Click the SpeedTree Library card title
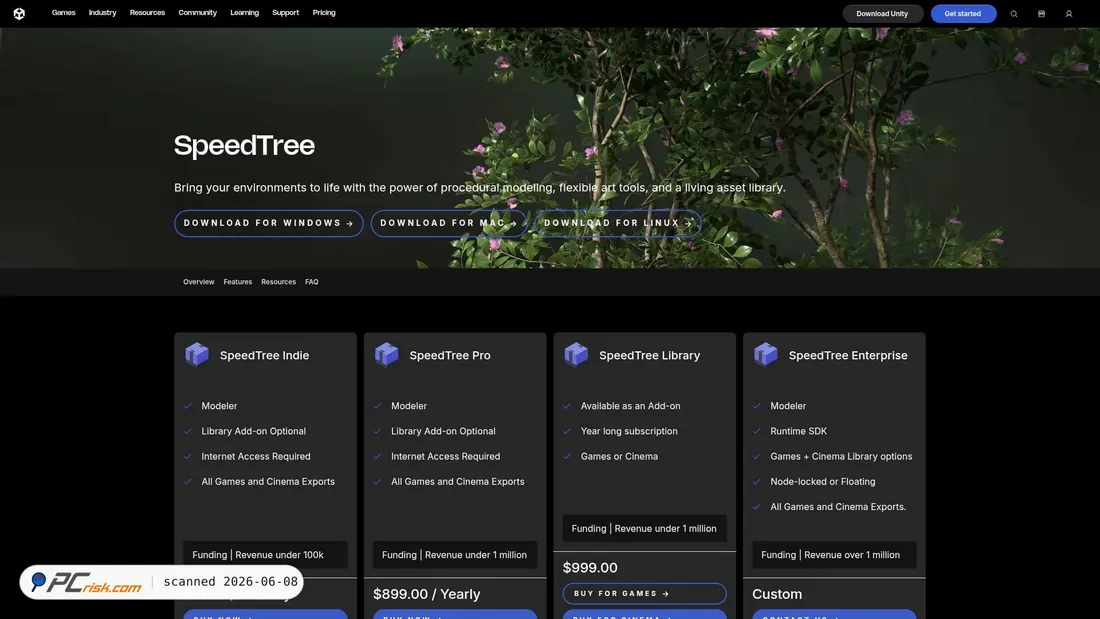1100x619 pixels. point(650,355)
